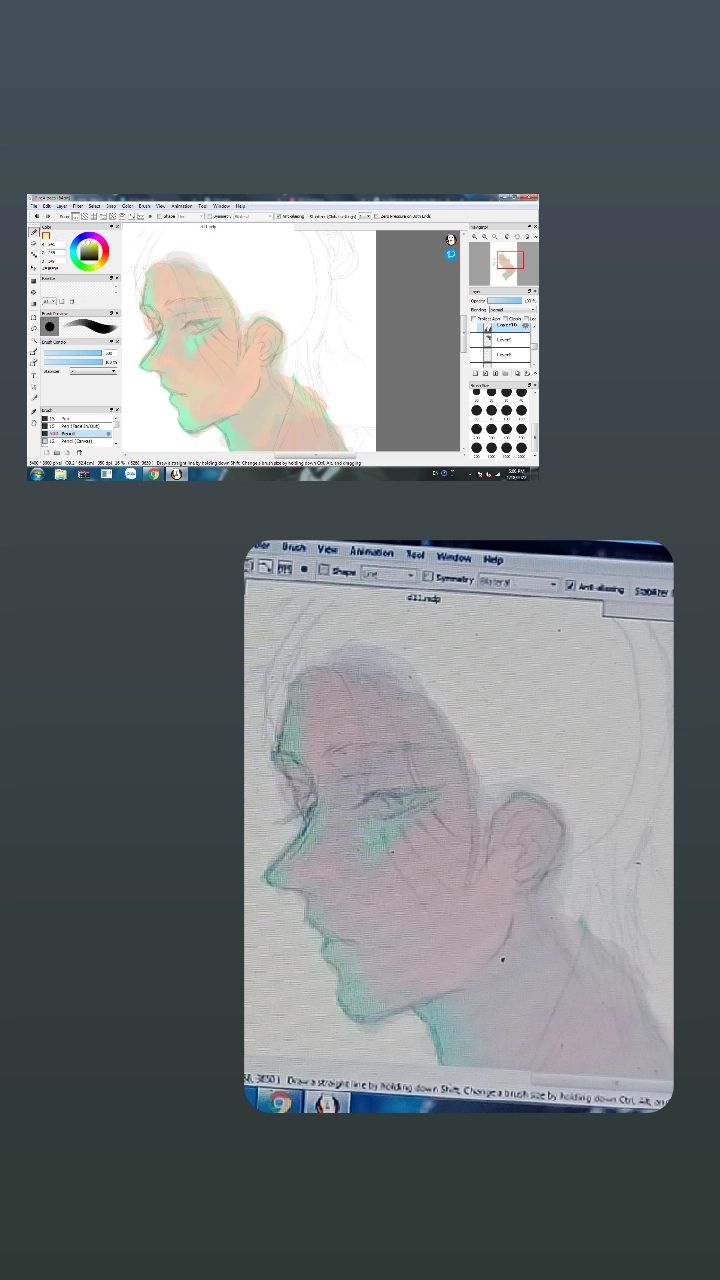Click the new layer icon in Layer panel
This screenshot has height=1280, width=720.
(475, 373)
